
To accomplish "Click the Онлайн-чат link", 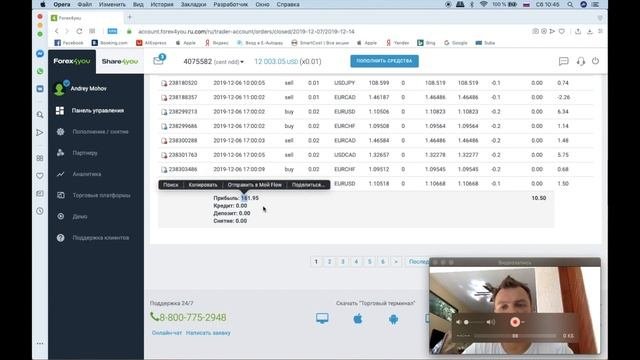I will point(167,333).
